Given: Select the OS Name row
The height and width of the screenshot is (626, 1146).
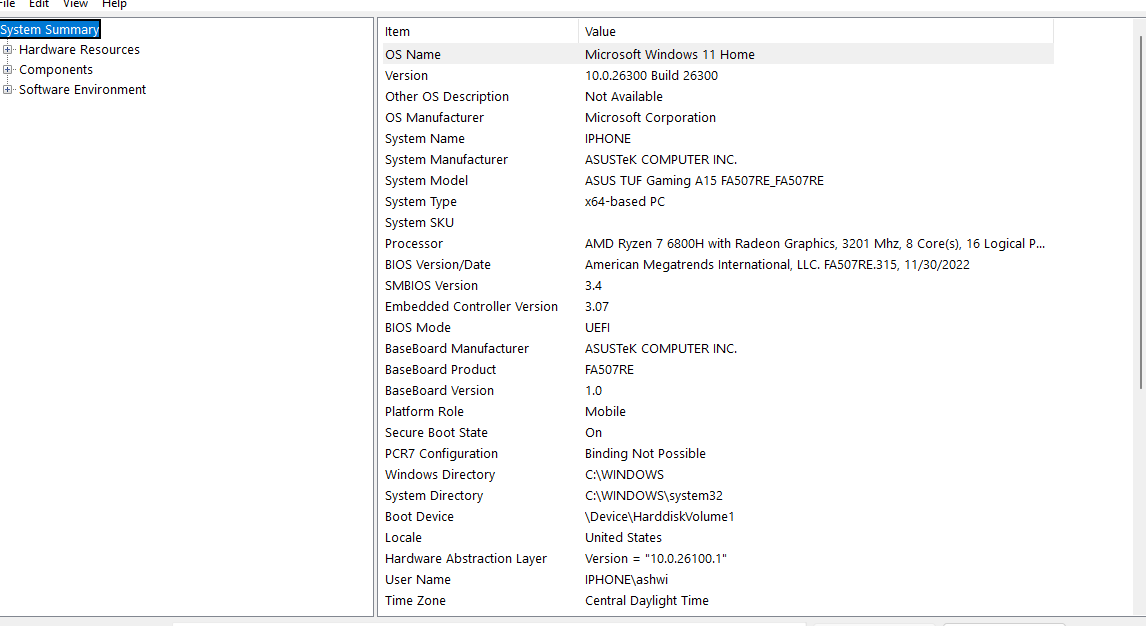Looking at the screenshot, I should (718, 54).
